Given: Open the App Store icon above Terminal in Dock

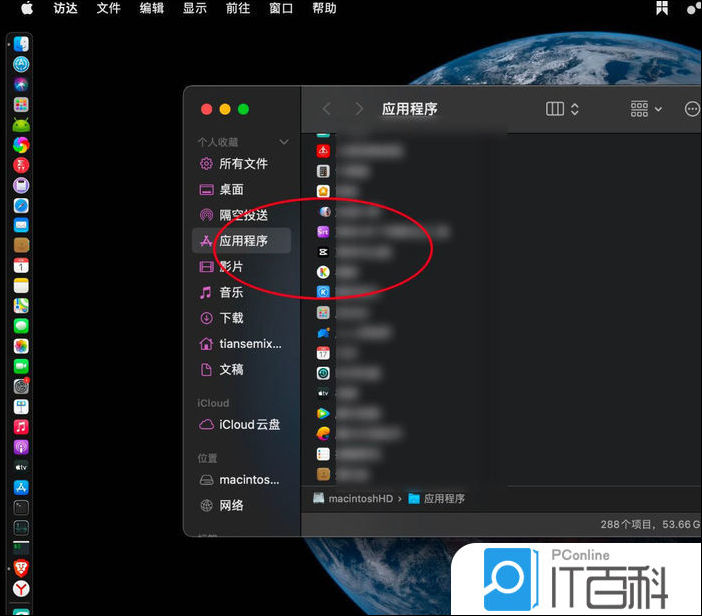Looking at the screenshot, I should click(x=21, y=487).
